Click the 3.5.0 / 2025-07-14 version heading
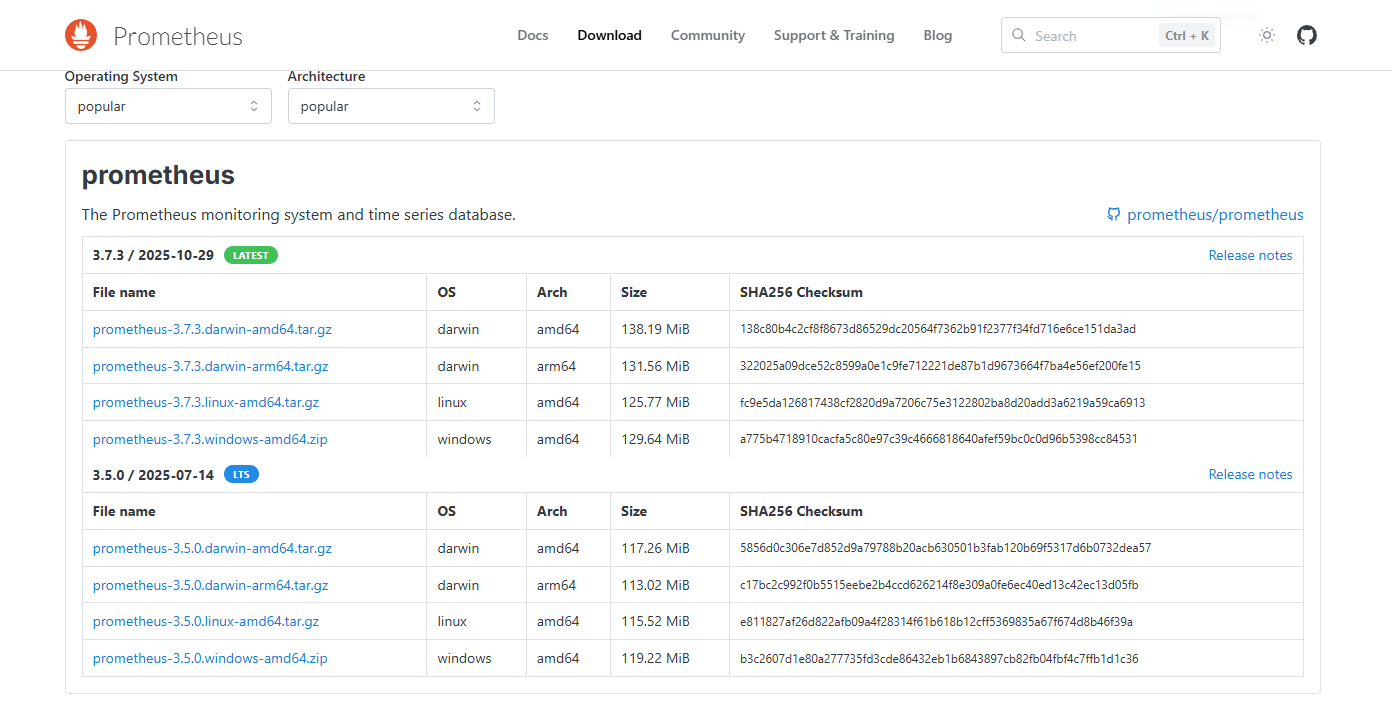 [x=153, y=474]
